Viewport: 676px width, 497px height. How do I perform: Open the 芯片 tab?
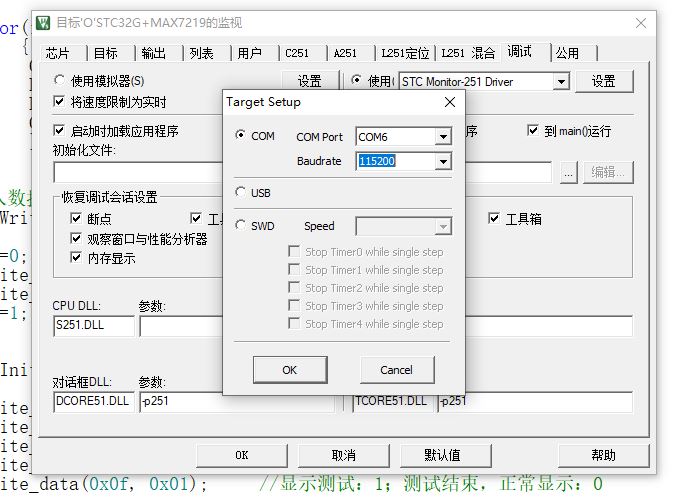pyautogui.click(x=58, y=53)
